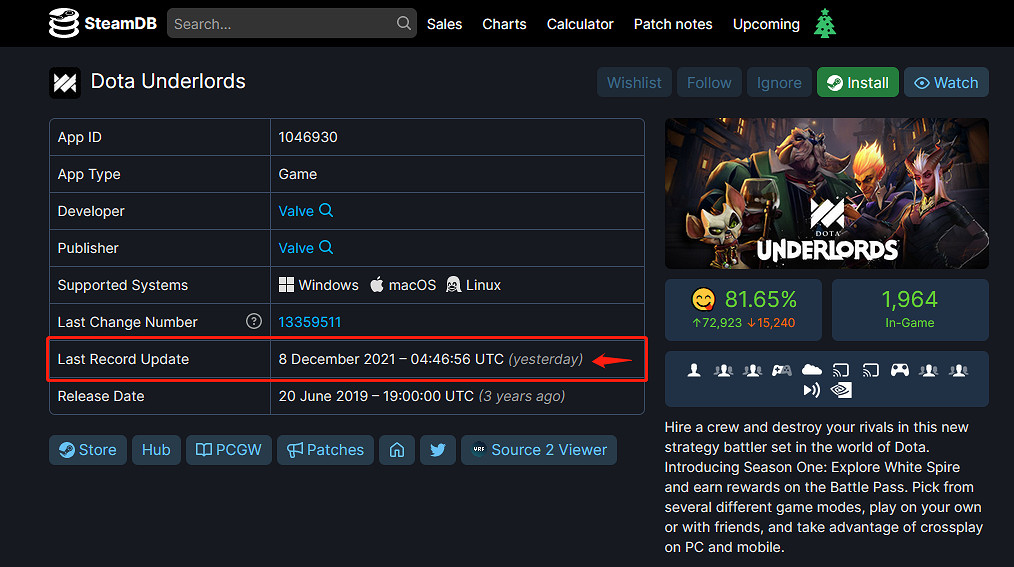This screenshot has height=567, width=1014.
Task: Go to the Patch notes page
Action: (673, 24)
